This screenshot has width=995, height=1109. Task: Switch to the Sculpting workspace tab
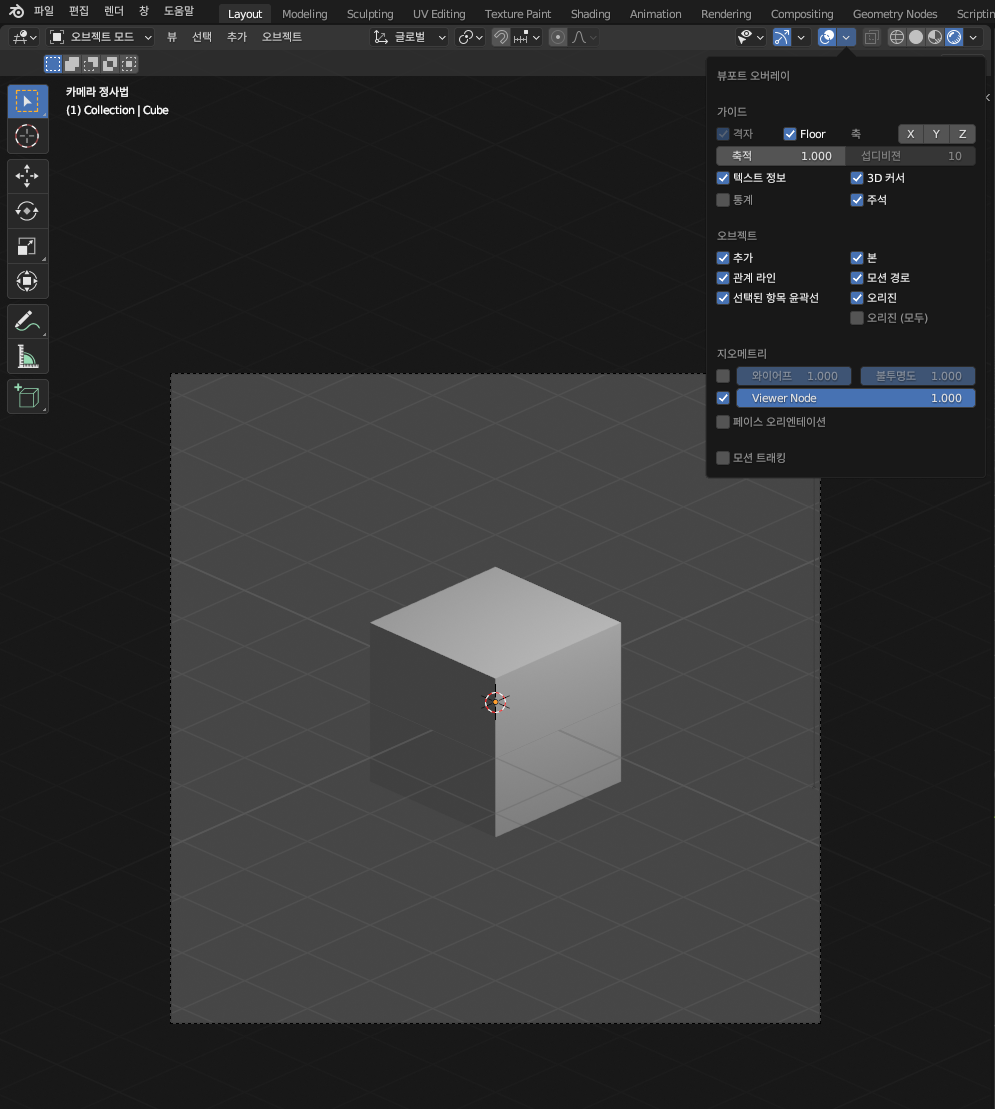(370, 13)
